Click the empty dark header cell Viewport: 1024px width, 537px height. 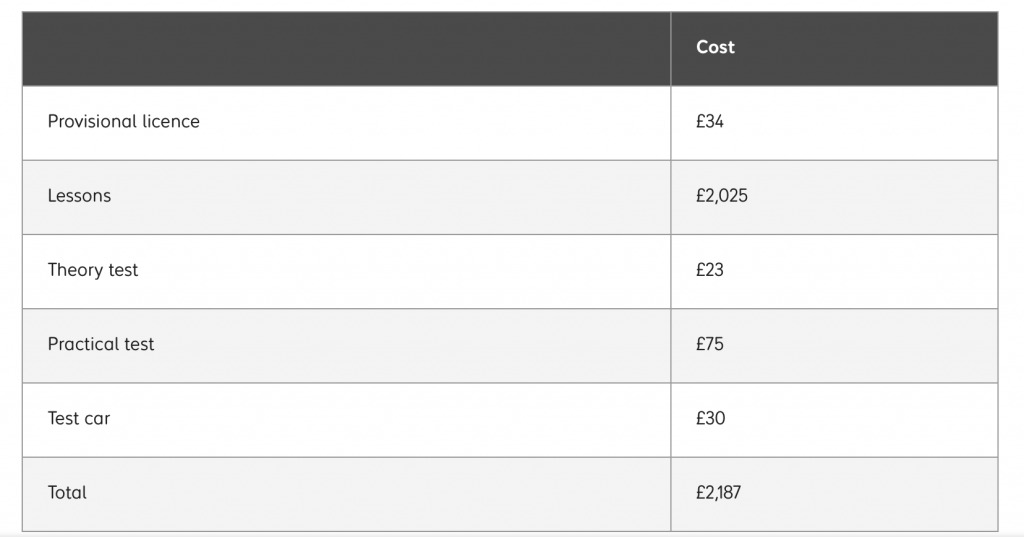346,48
